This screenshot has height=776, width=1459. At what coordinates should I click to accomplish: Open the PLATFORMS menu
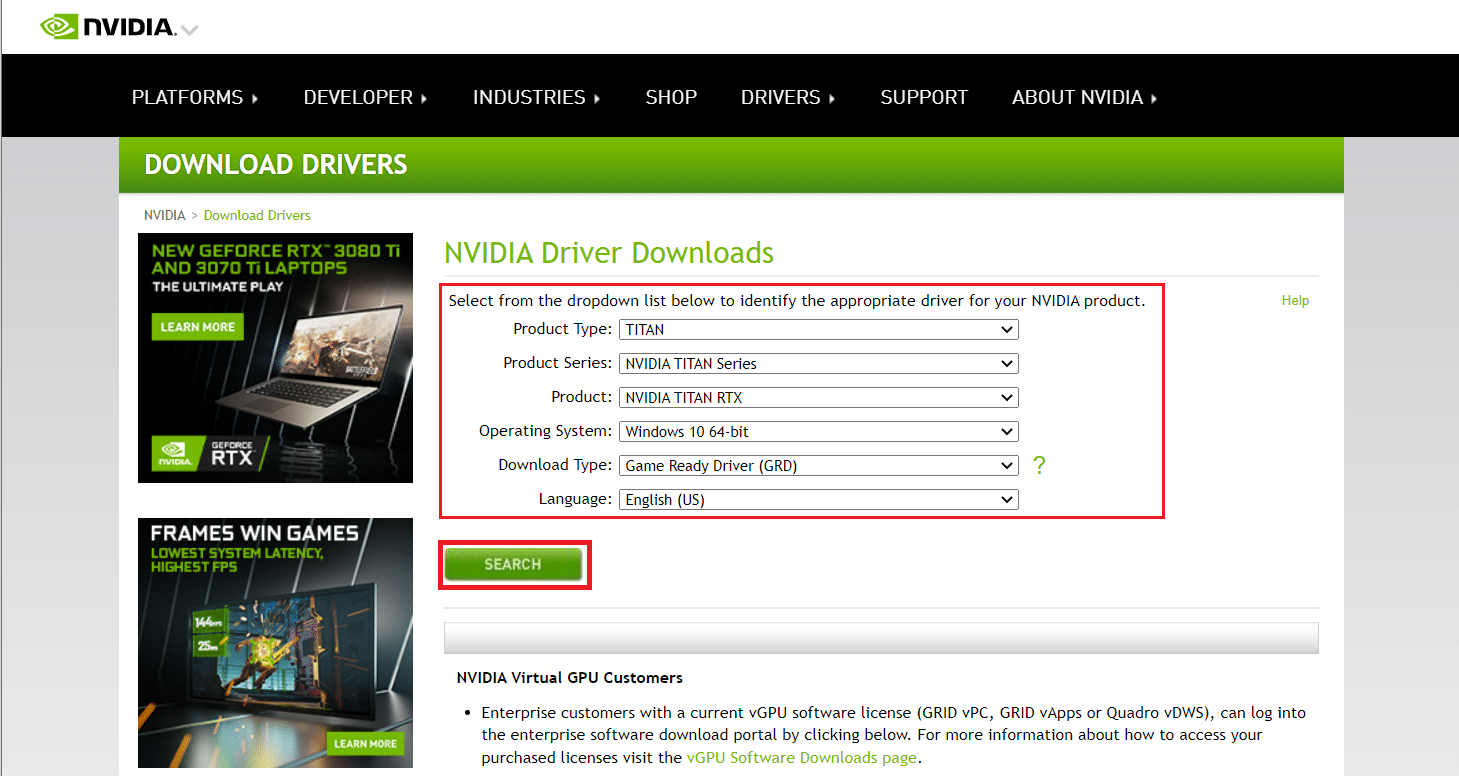tap(195, 97)
